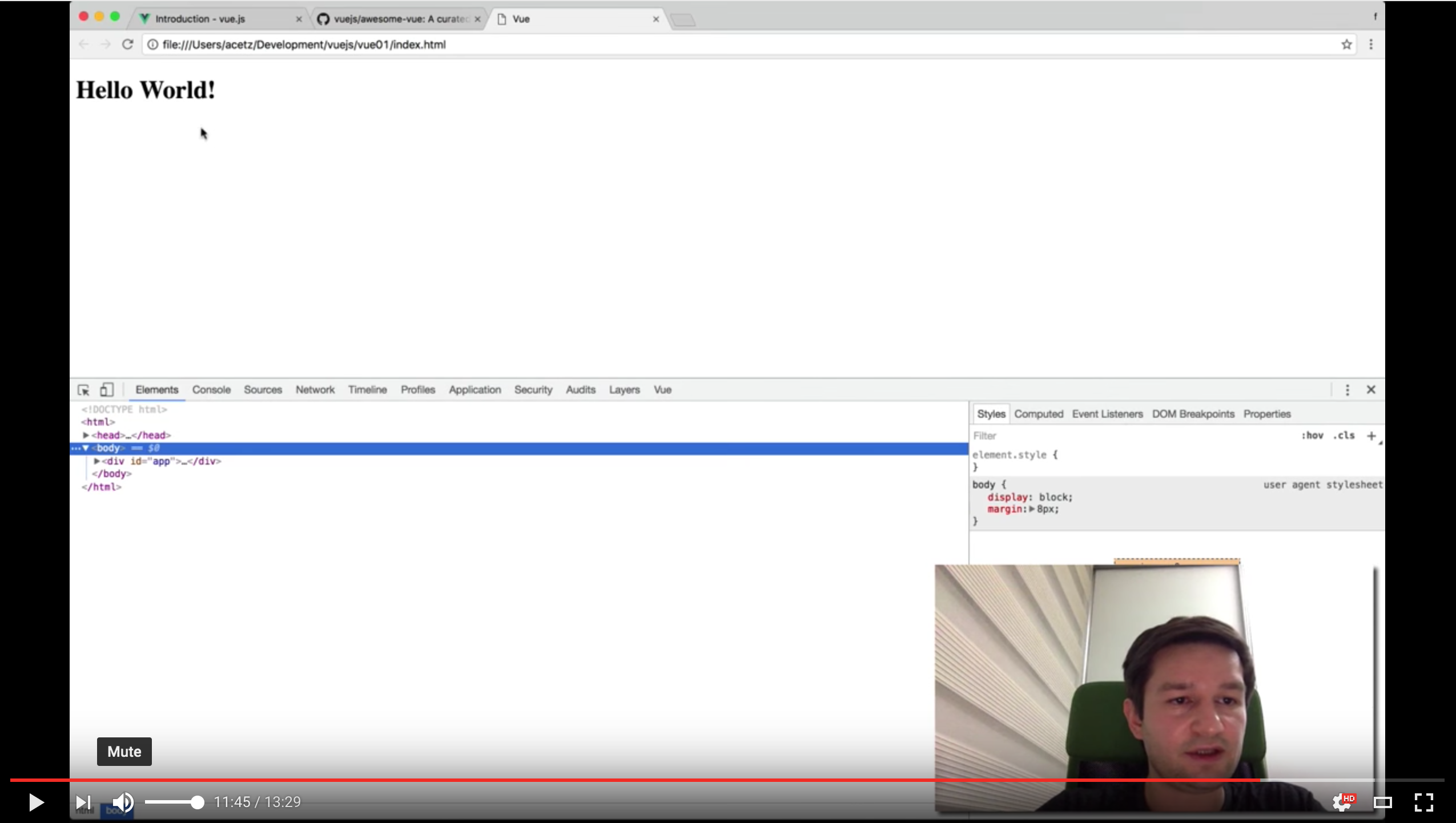The height and width of the screenshot is (823, 1456).
Task: Open the DevTools three-dot menu
Action: click(1348, 390)
